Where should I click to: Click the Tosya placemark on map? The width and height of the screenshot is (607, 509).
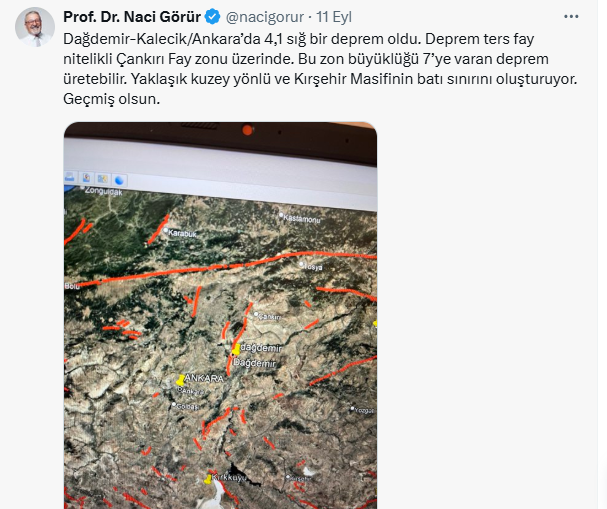point(311,266)
